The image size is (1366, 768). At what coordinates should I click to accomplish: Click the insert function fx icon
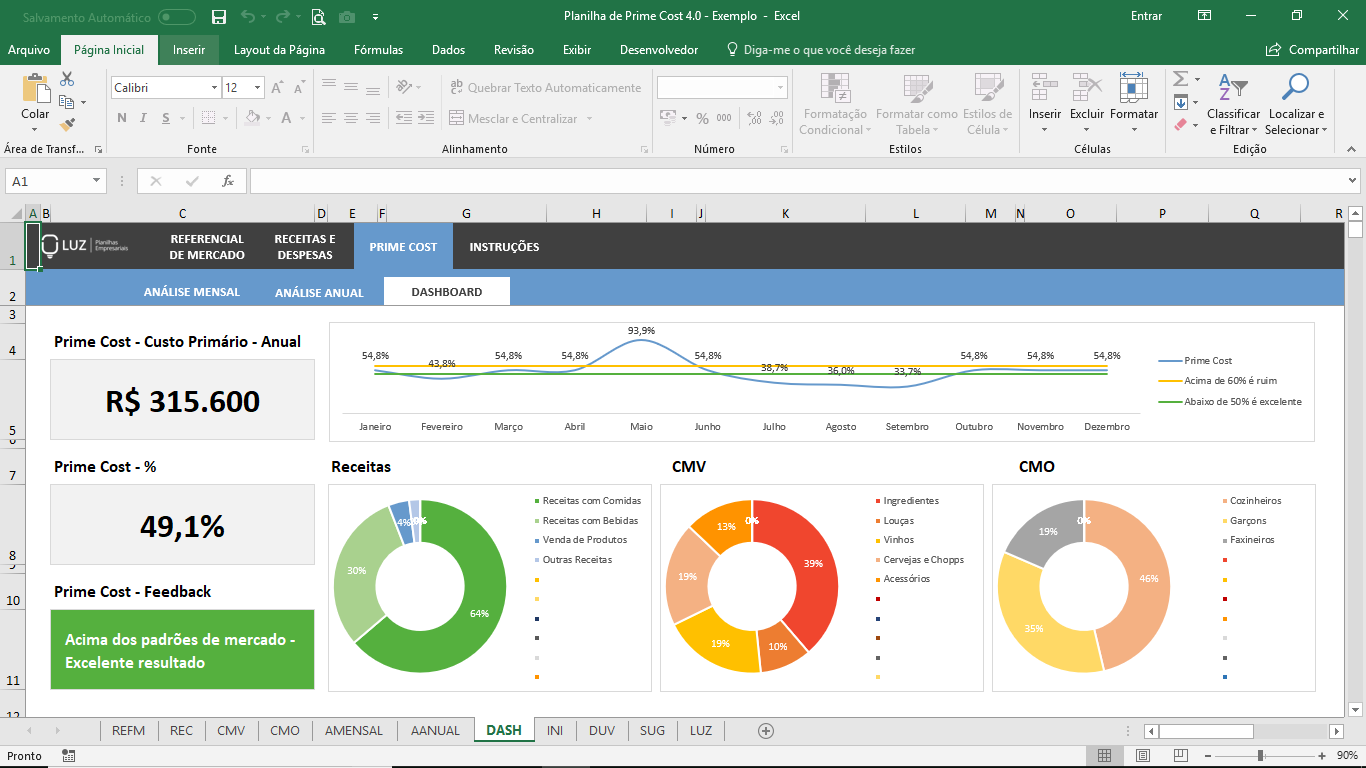coord(228,181)
